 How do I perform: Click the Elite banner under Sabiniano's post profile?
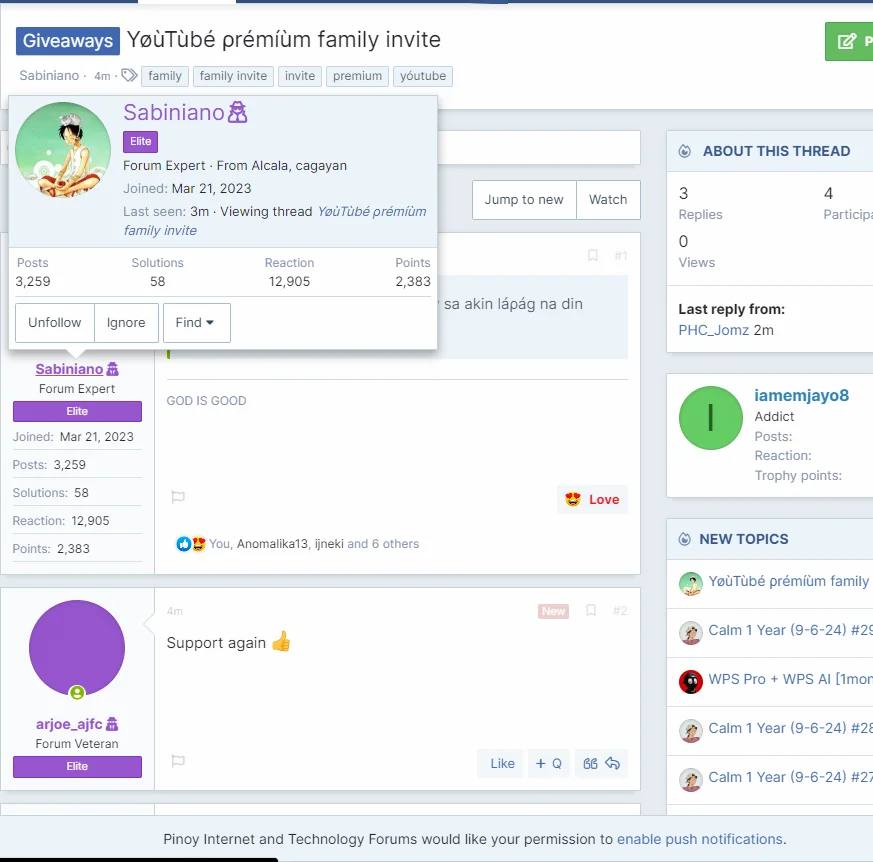click(77, 412)
